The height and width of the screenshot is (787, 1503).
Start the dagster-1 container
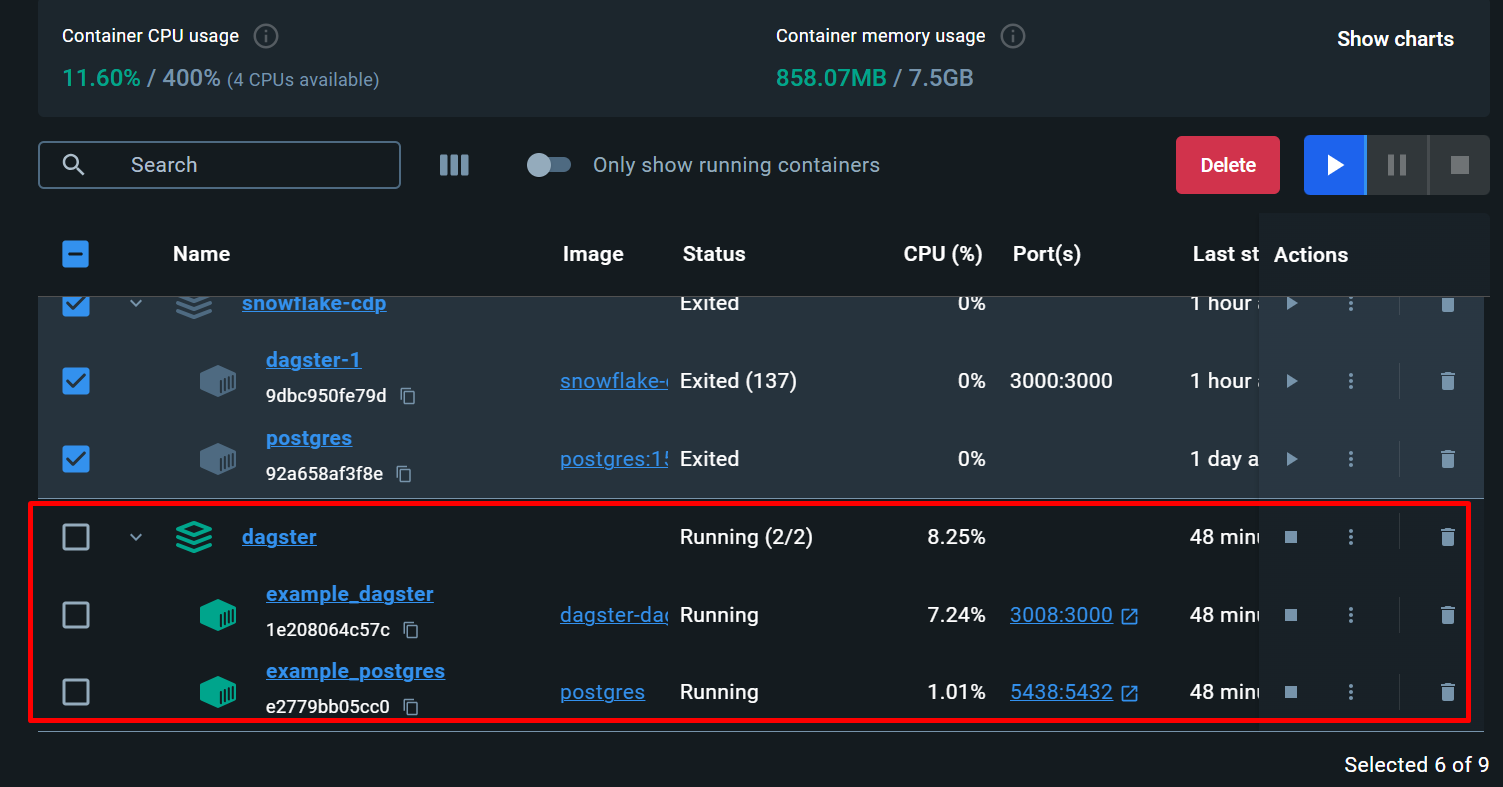point(1291,381)
